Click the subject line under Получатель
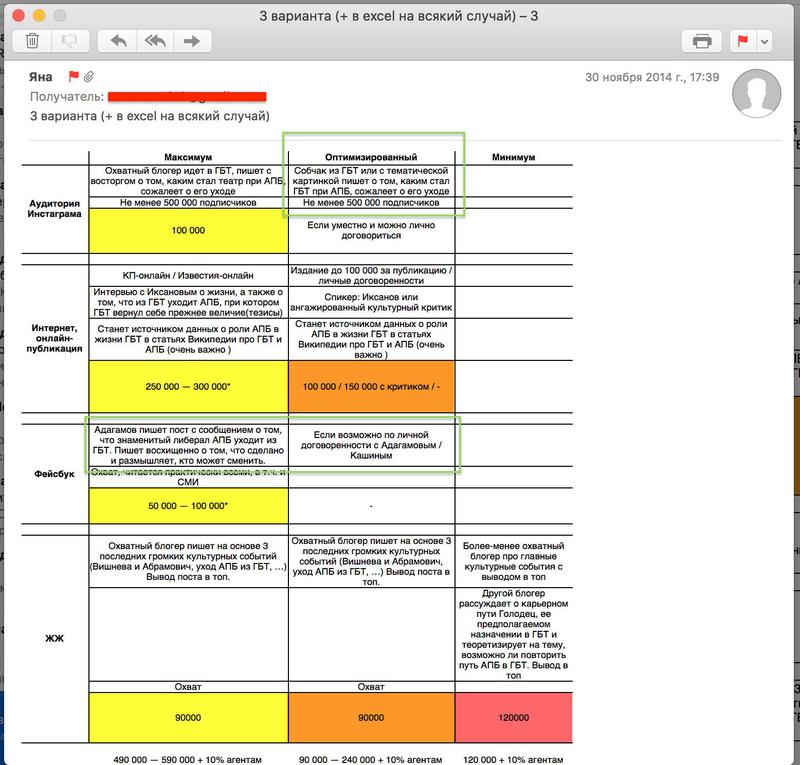Viewport: 800px width, 765px height. (x=149, y=116)
